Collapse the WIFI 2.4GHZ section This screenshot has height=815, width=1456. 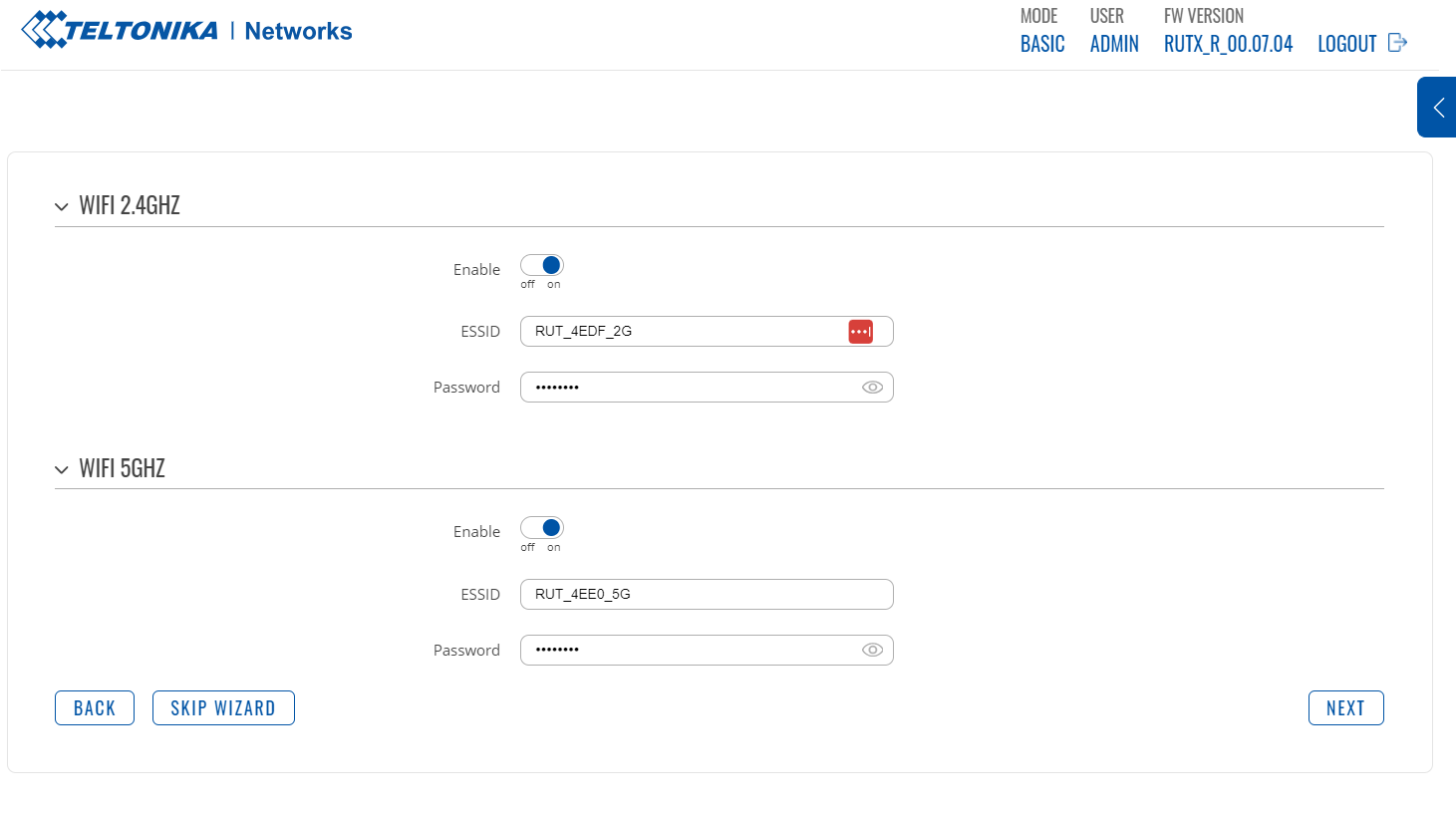(x=62, y=207)
